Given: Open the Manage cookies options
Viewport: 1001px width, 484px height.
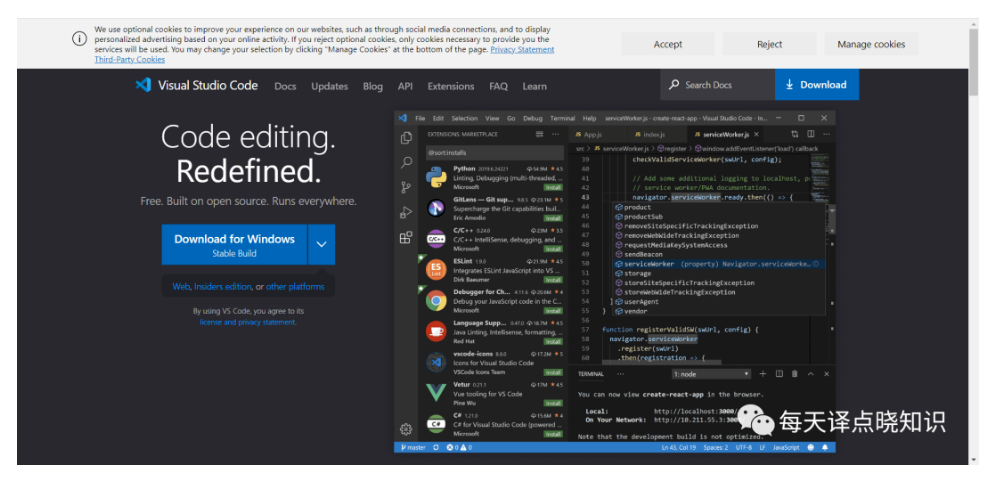Looking at the screenshot, I should [871, 44].
